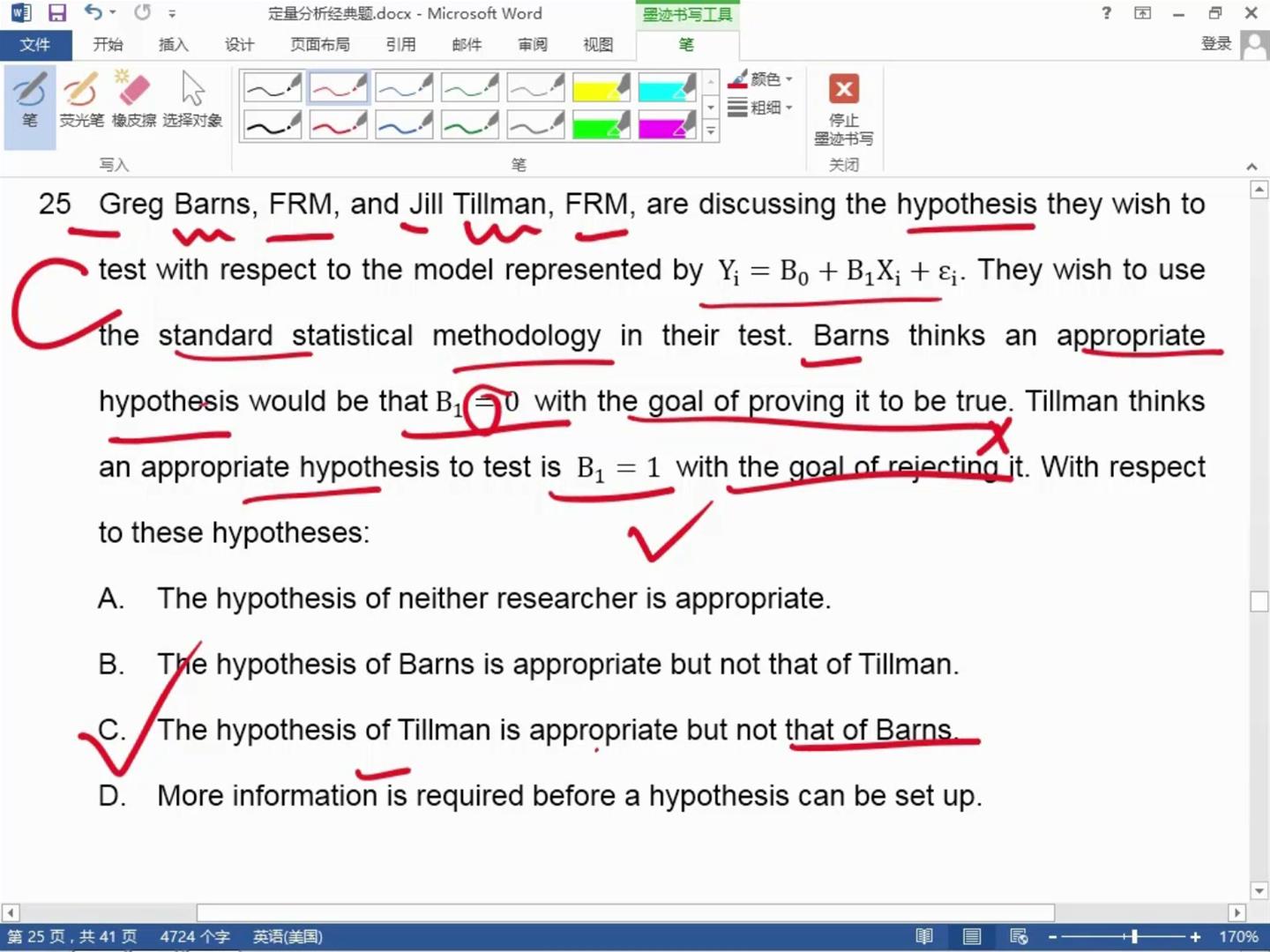The height and width of the screenshot is (952, 1270).
Task: Select the Highlighter (荧光笔) tool
Action: pyautogui.click(x=81, y=100)
